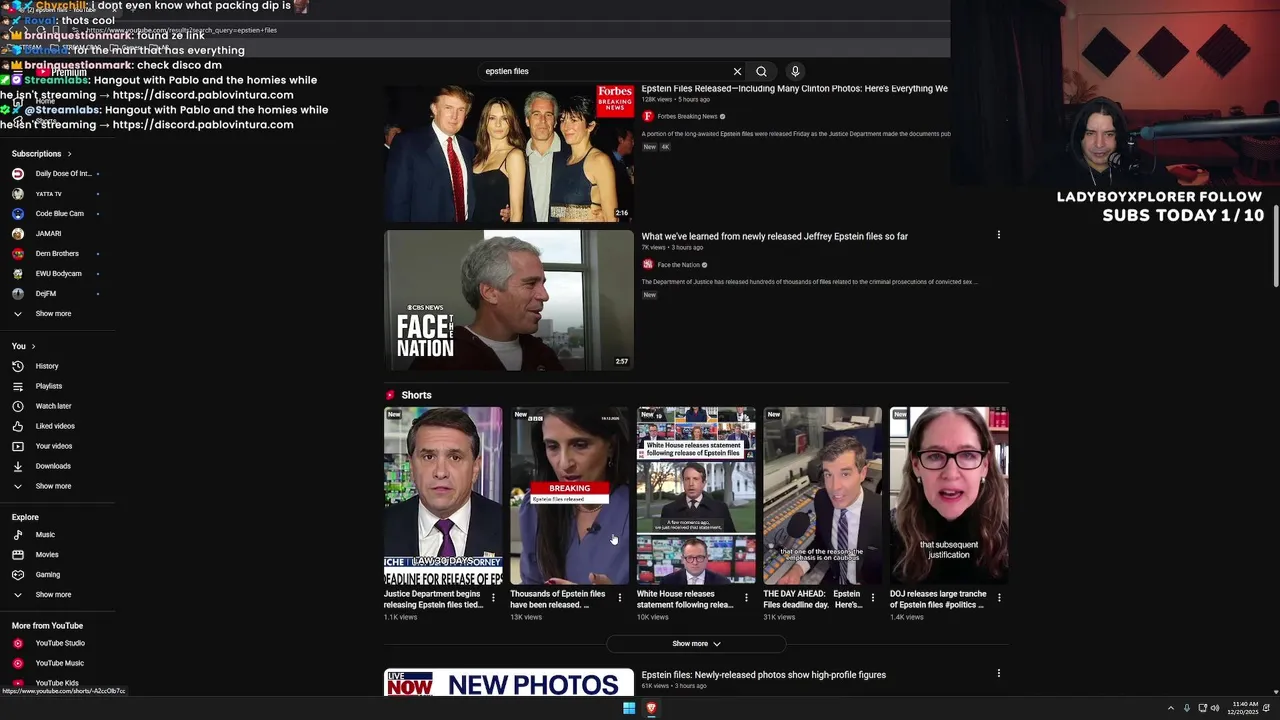Play the BREAKING 'Epstein files released' short thumbnail
This screenshot has height=720, width=1280.
point(569,495)
